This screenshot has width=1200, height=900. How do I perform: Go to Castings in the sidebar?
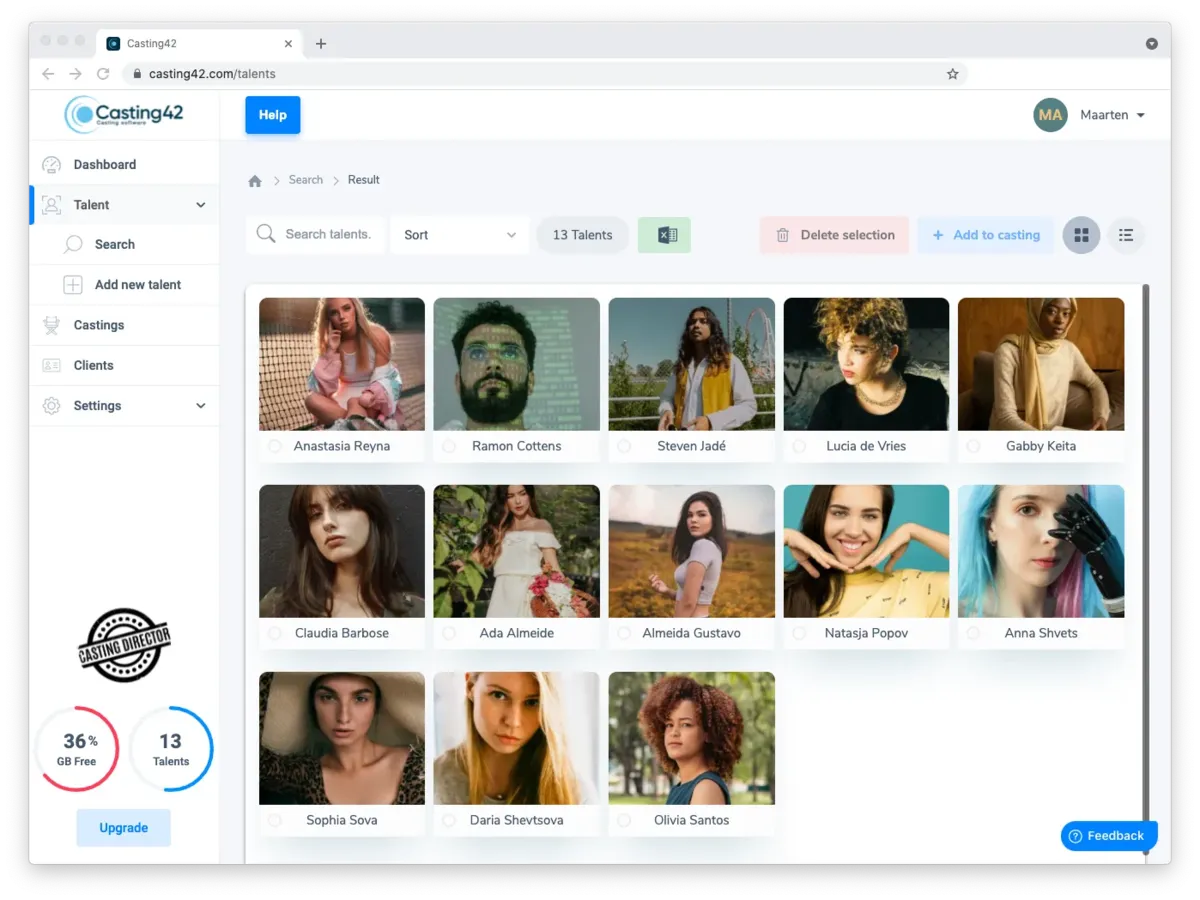pyautogui.click(x=98, y=325)
